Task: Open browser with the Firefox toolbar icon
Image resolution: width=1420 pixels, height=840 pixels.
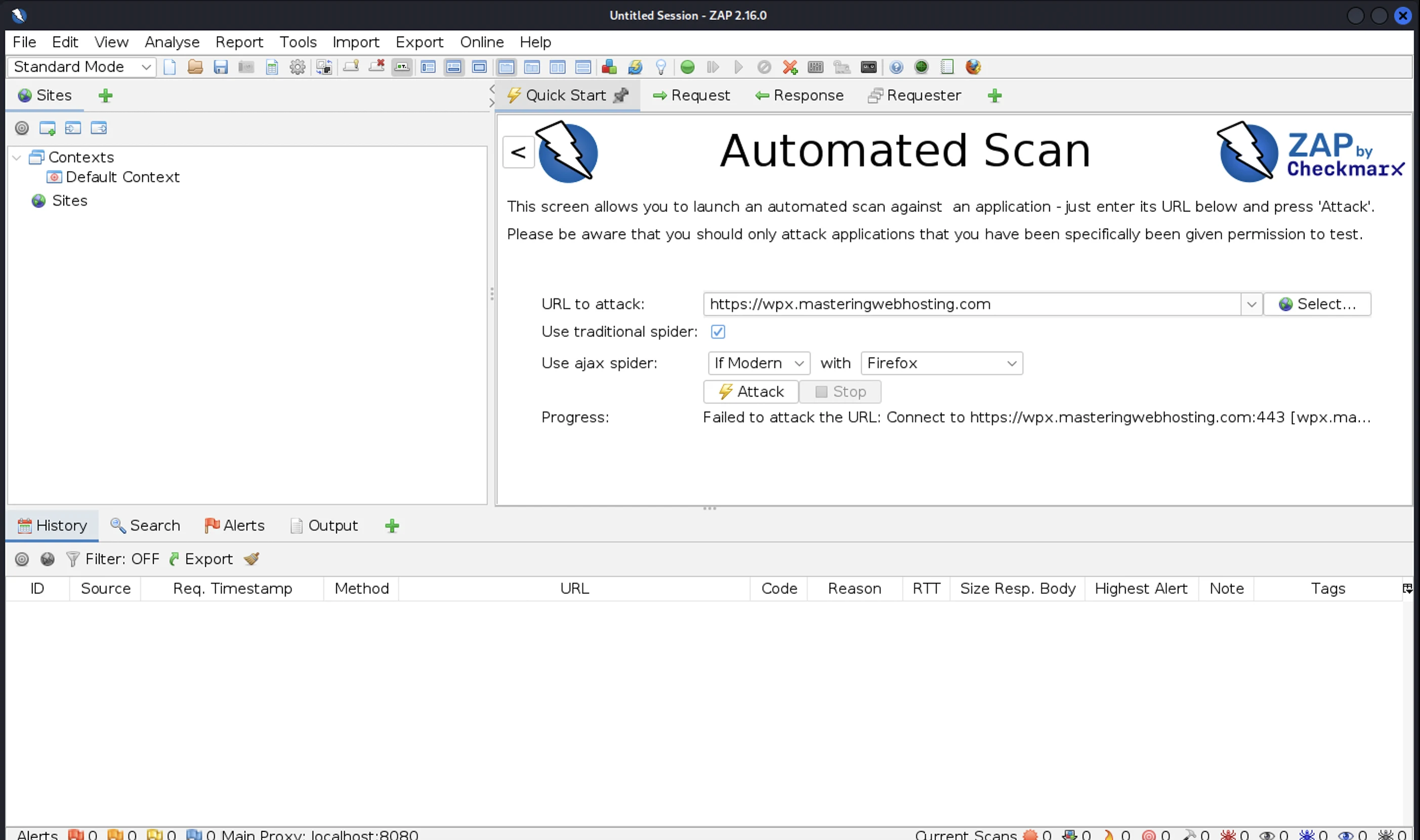Action: tap(973, 67)
